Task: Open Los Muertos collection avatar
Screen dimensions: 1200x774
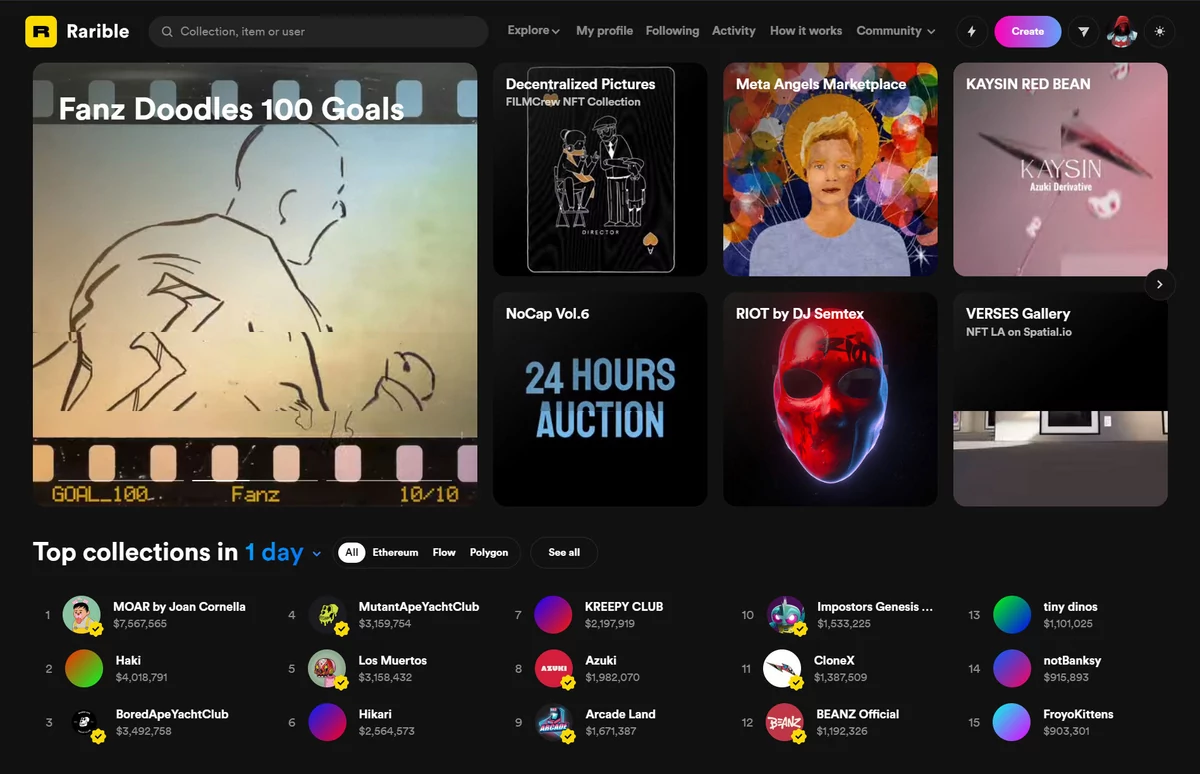Action: [x=328, y=668]
